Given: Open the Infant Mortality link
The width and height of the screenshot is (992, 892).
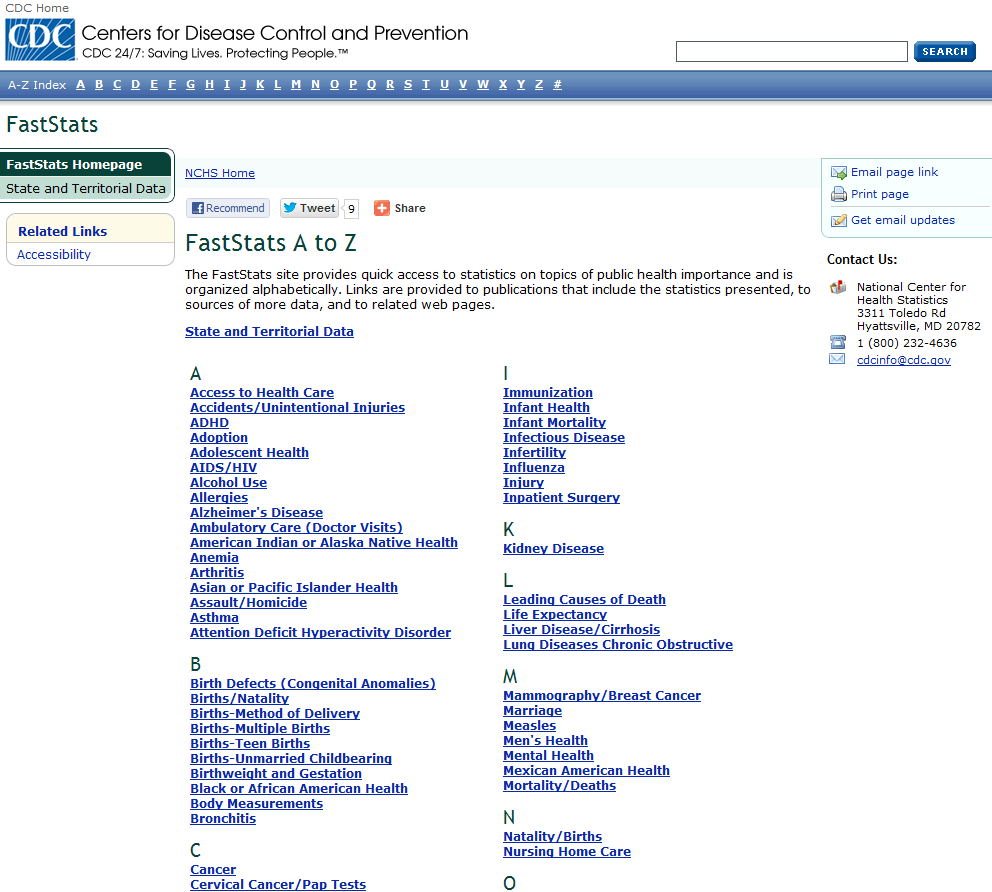Looking at the screenshot, I should (x=554, y=423).
